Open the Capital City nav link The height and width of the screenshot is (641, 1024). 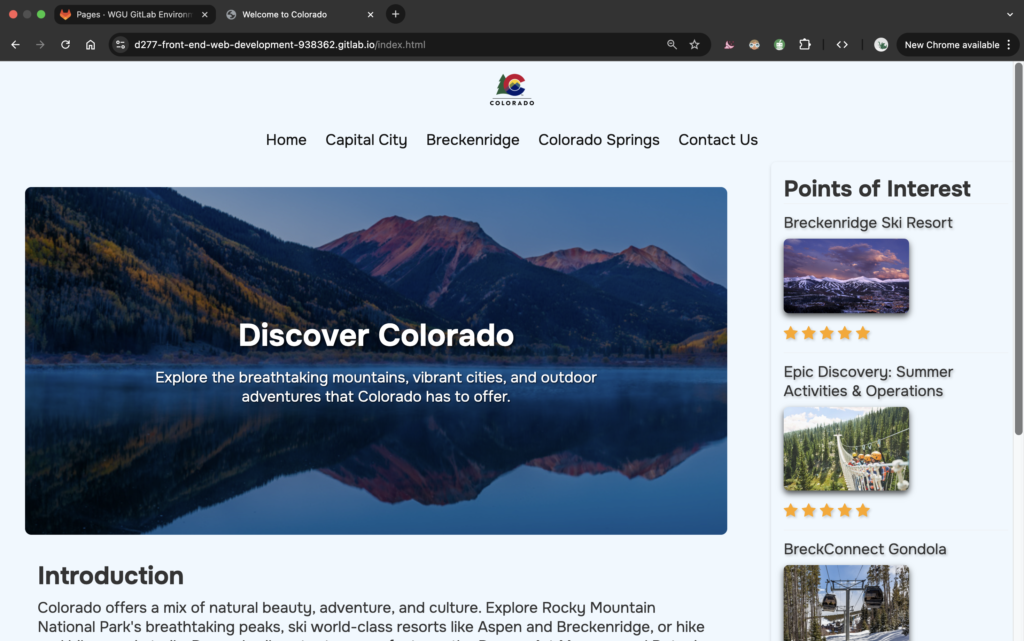pyautogui.click(x=366, y=140)
